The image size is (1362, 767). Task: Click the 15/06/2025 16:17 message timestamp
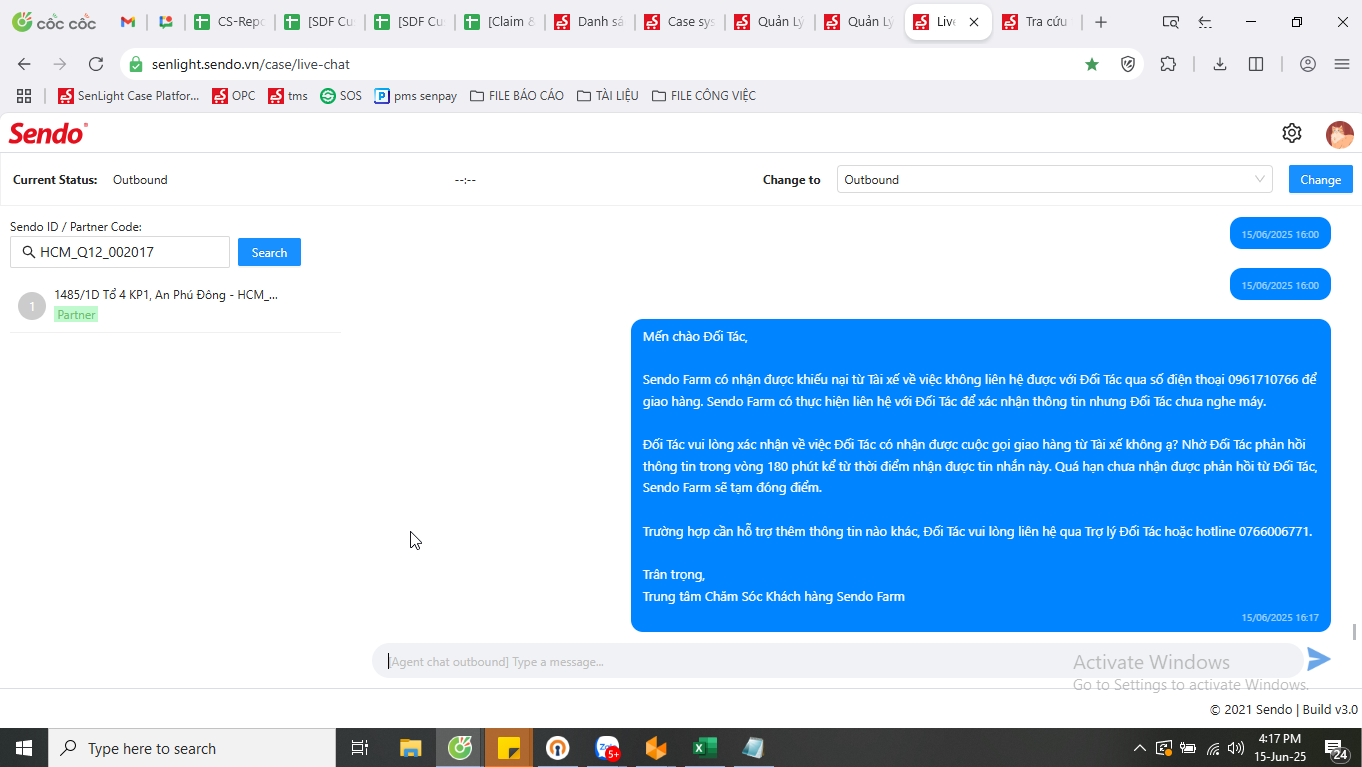coord(1280,618)
